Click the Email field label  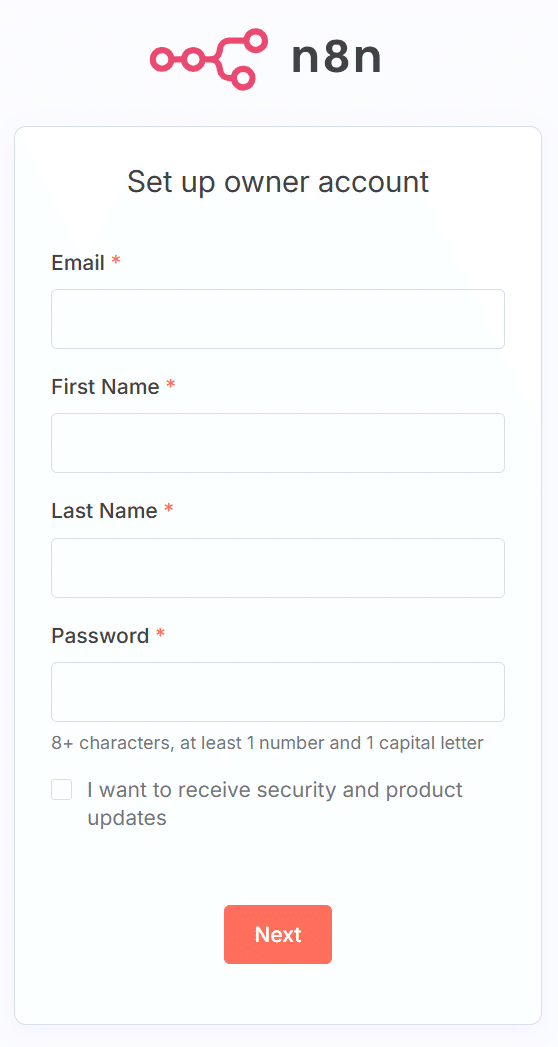78,263
